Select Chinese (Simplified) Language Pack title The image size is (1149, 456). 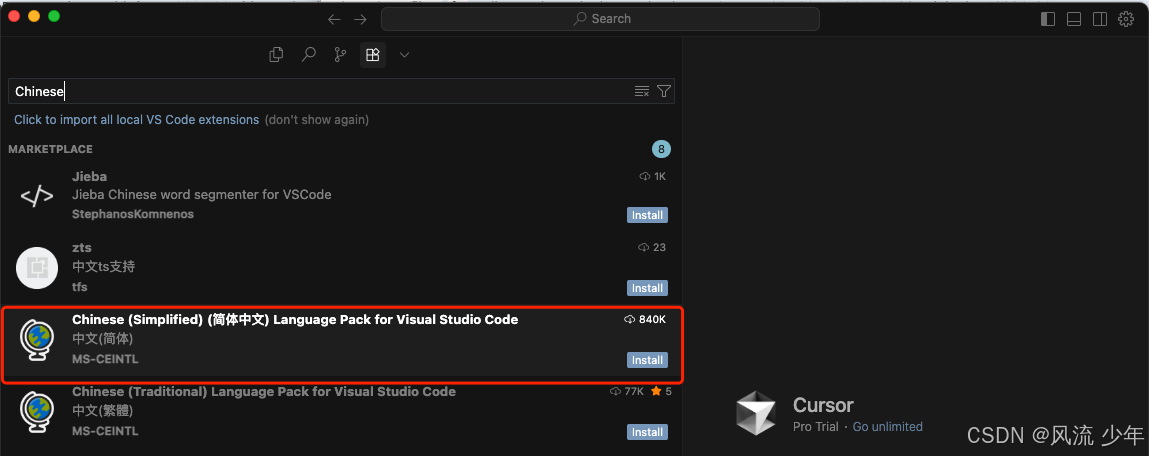coord(295,320)
